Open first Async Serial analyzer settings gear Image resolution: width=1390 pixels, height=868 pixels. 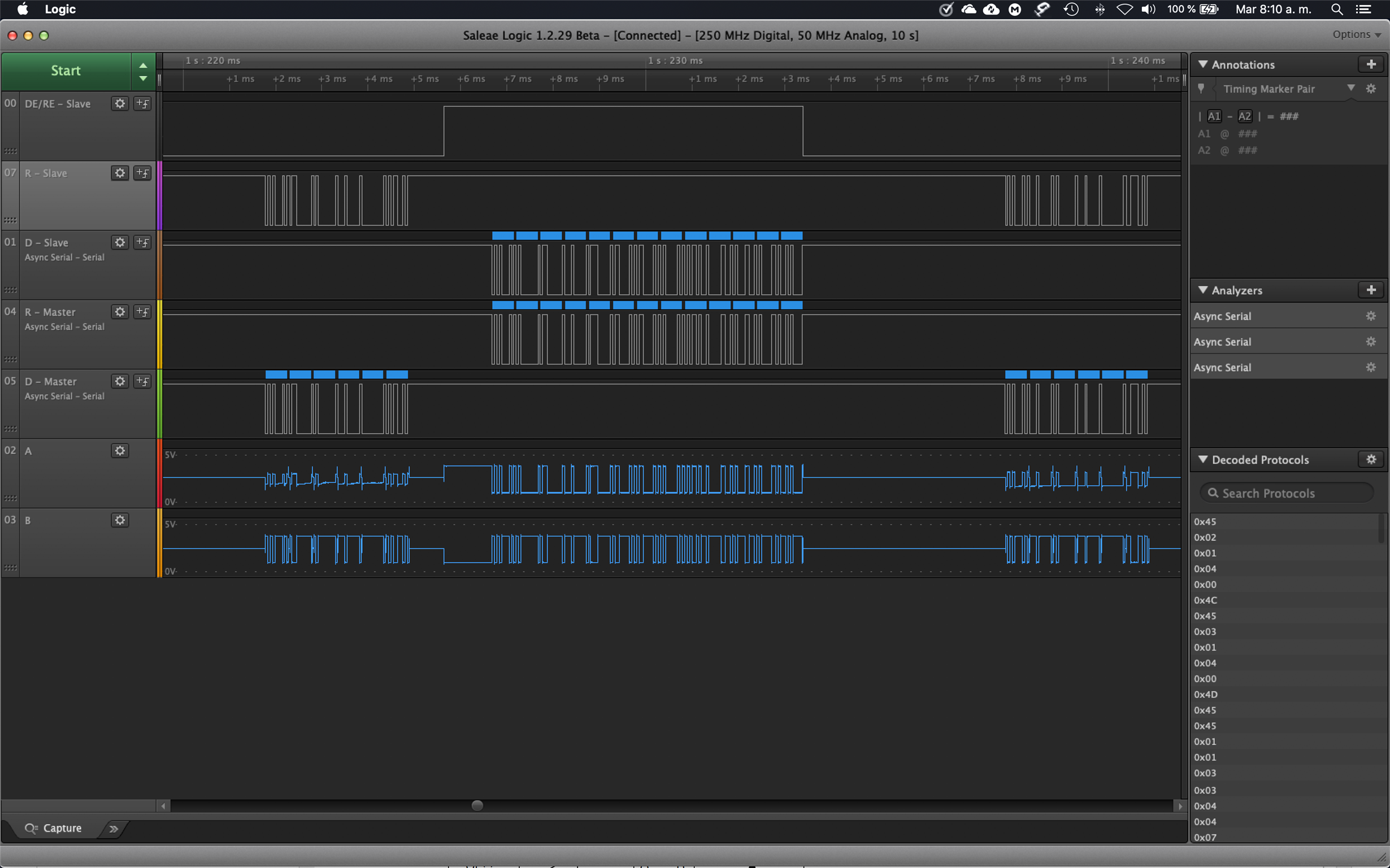[x=1371, y=316]
